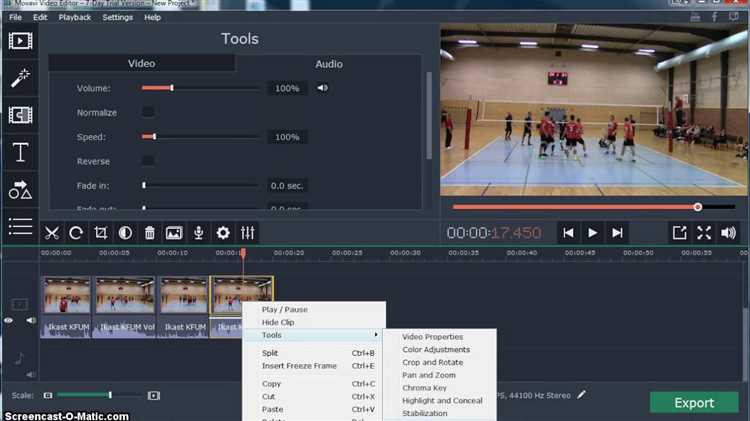Enable the Reverse checkbox
The width and height of the screenshot is (750, 421).
point(148,160)
